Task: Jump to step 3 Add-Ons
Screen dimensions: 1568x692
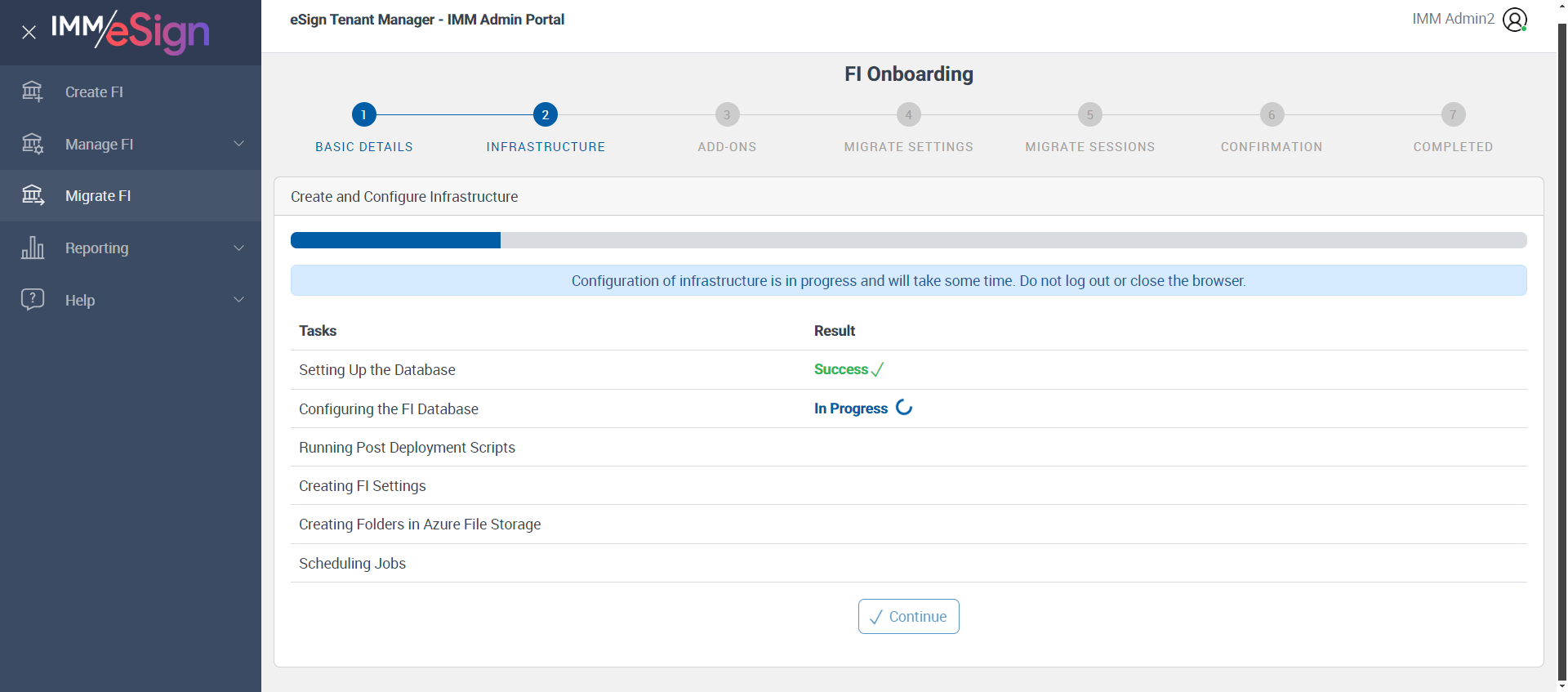Action: 727,115
